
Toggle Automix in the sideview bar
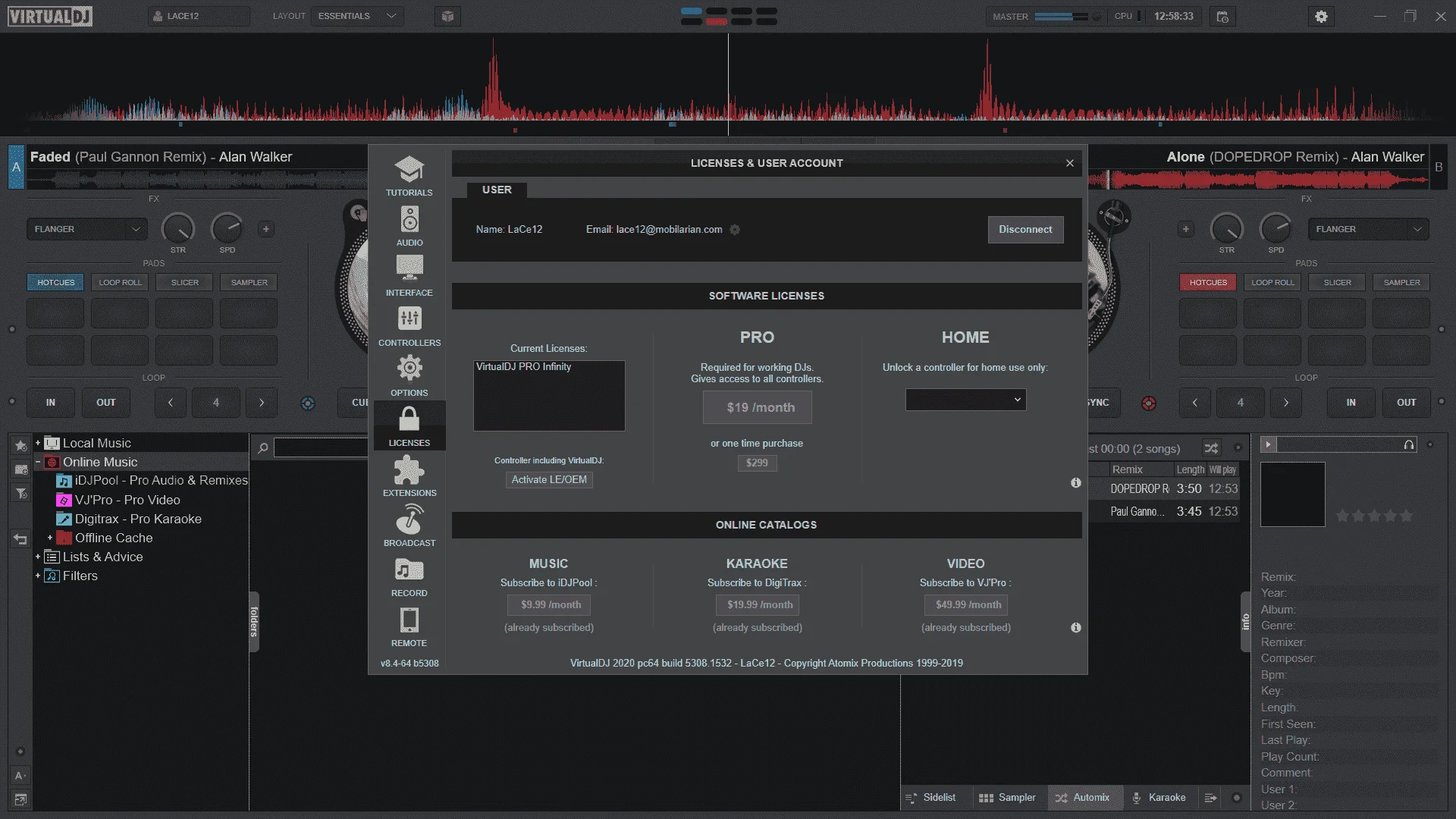click(1082, 798)
